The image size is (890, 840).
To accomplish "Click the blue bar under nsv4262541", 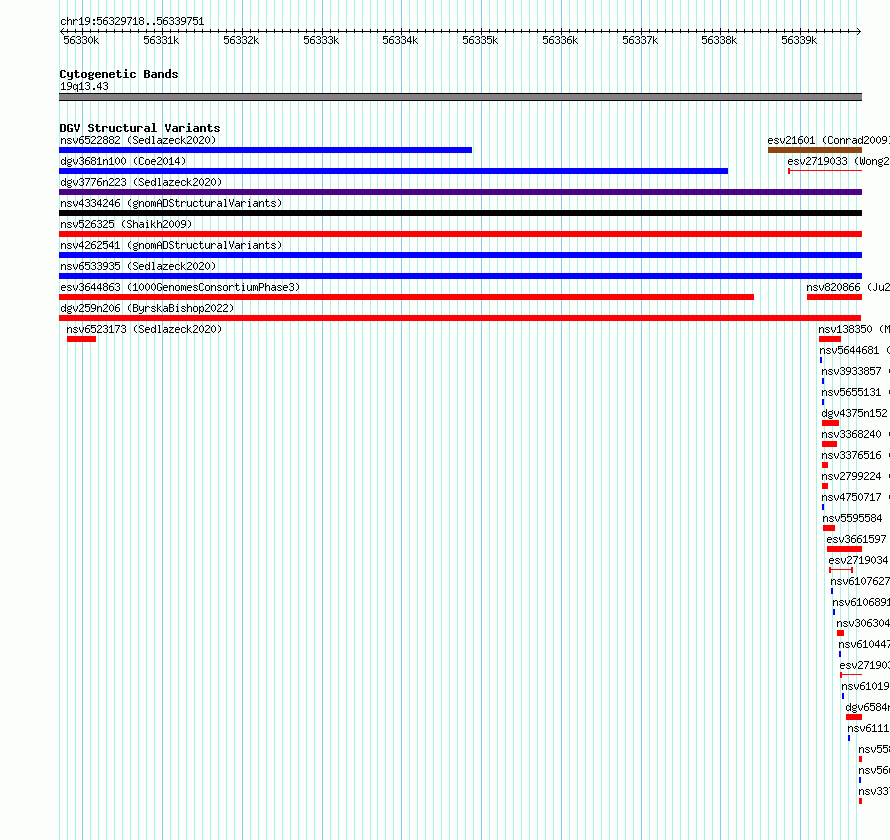I will click(460, 255).
